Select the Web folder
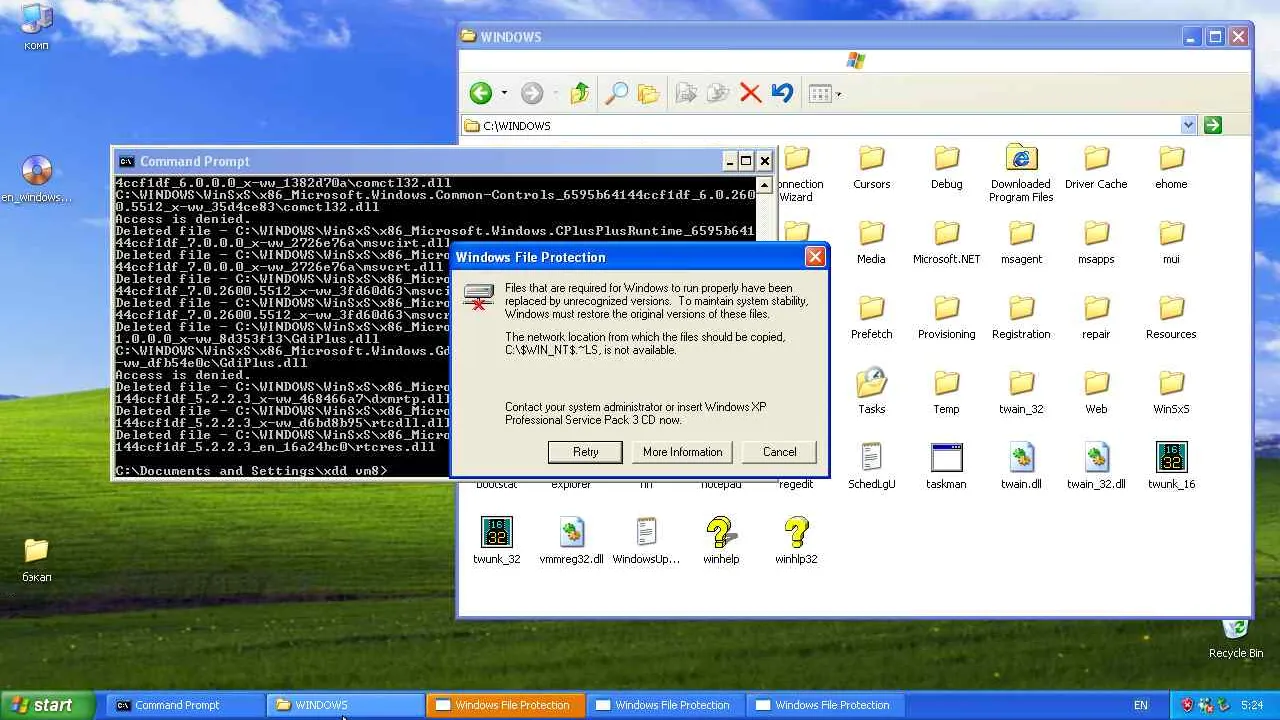Screen dimensions: 1280x720 (x=1096, y=392)
